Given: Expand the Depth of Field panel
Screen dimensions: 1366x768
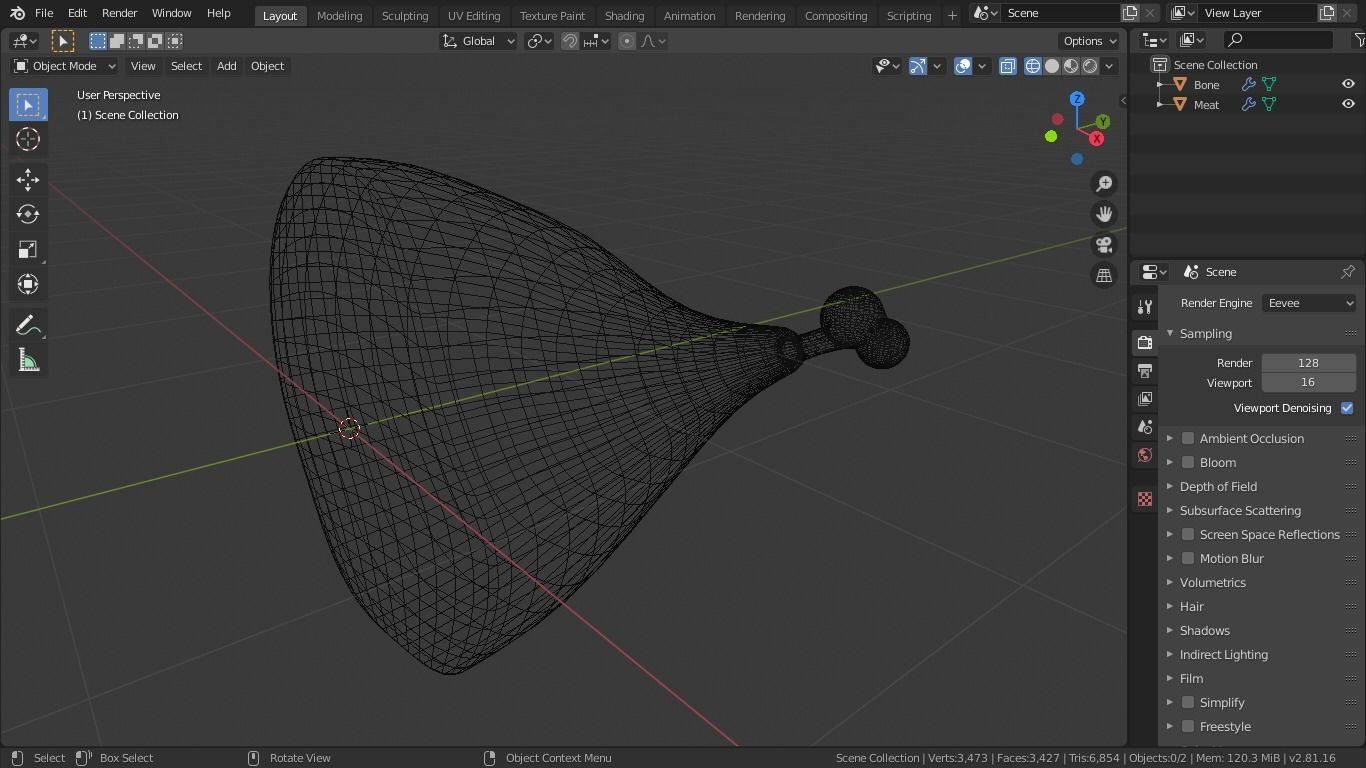Looking at the screenshot, I should (x=1170, y=486).
